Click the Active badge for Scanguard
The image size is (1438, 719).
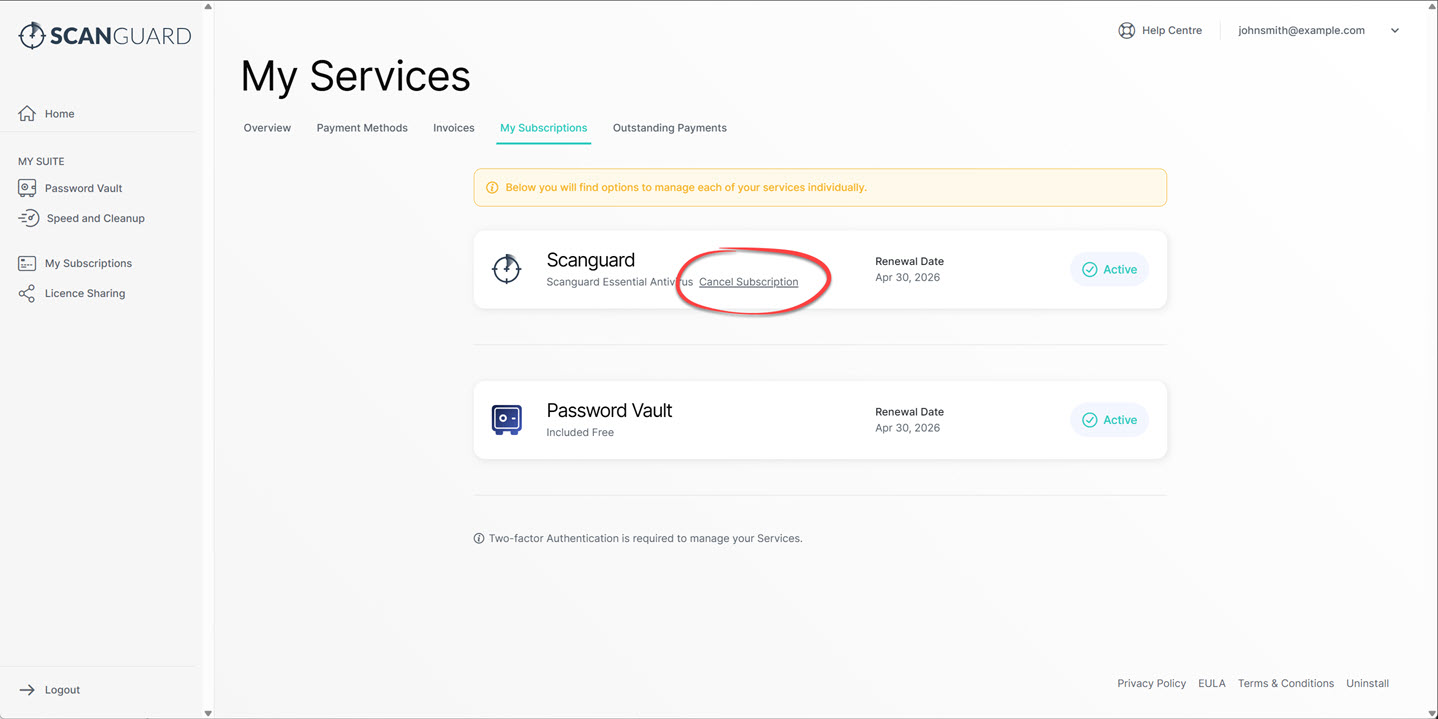click(1109, 270)
